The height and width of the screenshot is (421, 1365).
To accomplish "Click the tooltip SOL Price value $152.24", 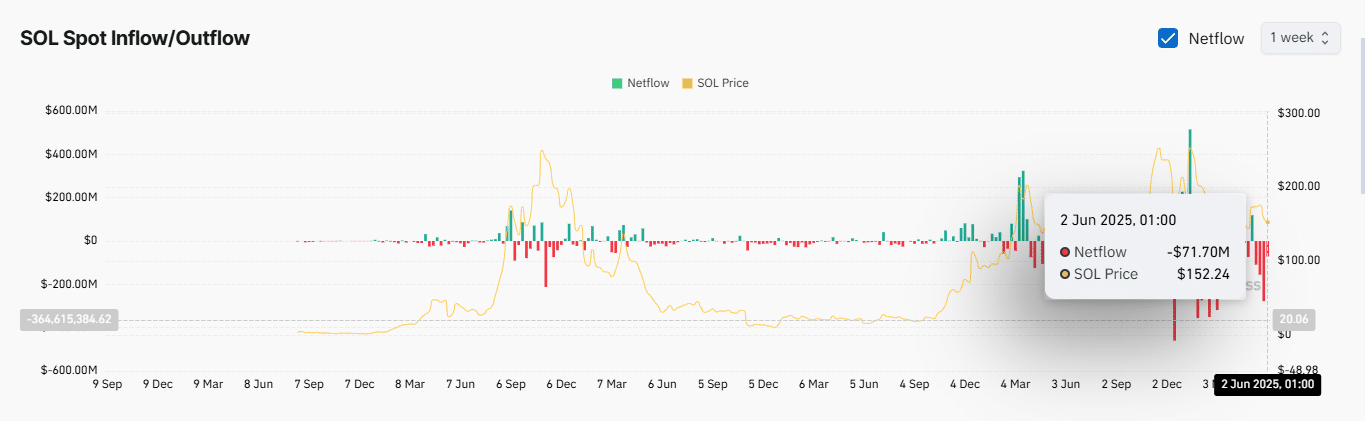I will click(1203, 273).
